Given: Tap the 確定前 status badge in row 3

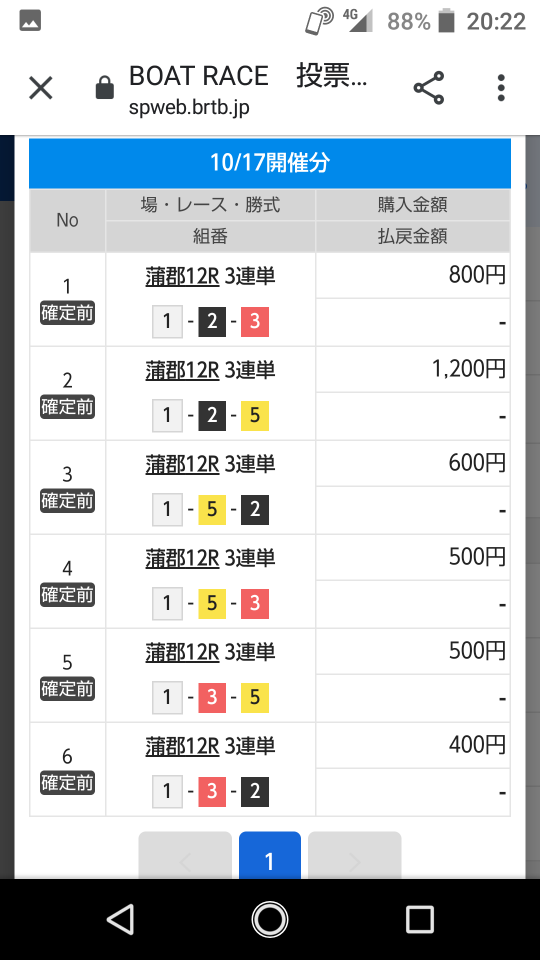Looking at the screenshot, I should (67, 501).
